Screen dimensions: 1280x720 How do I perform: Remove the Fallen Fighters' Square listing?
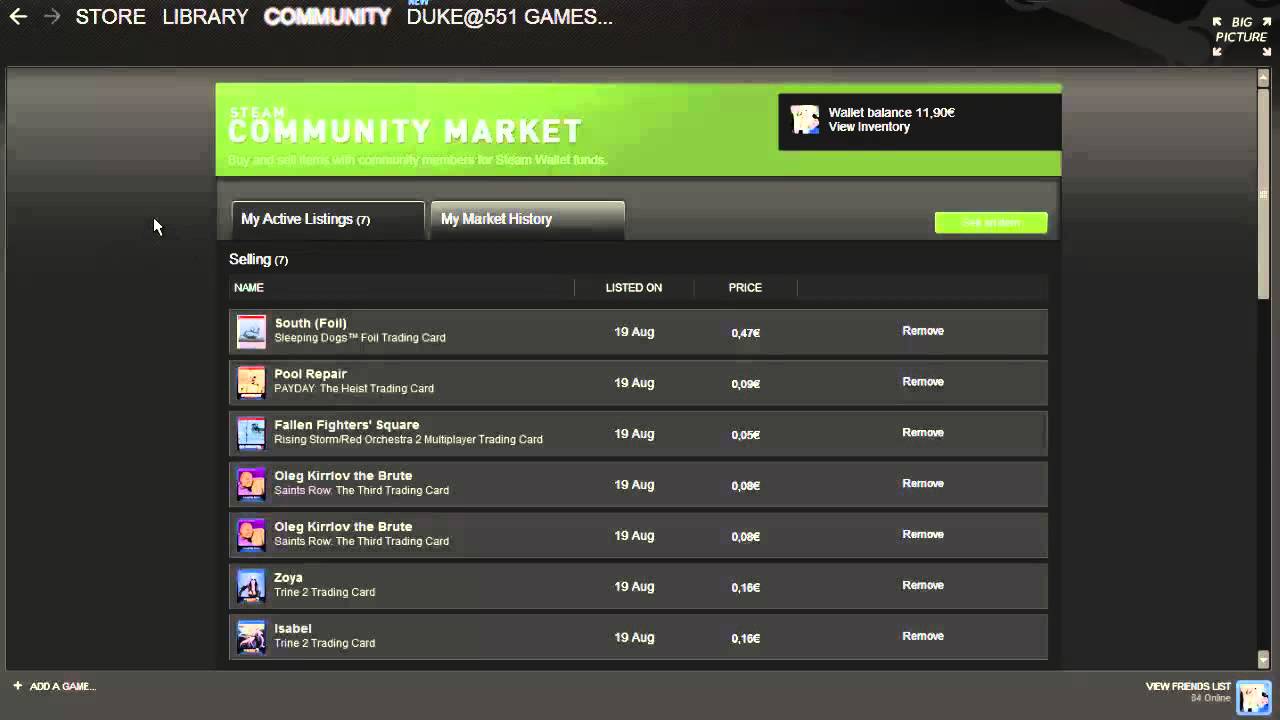click(x=923, y=433)
